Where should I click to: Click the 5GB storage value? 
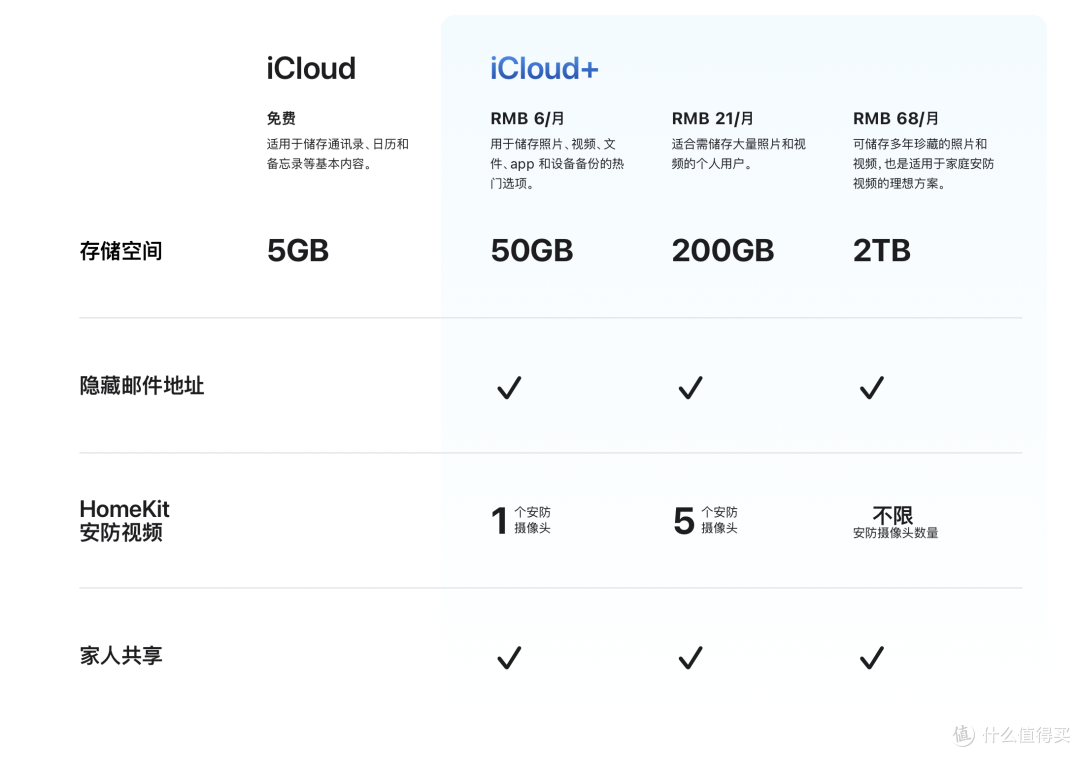(x=298, y=250)
